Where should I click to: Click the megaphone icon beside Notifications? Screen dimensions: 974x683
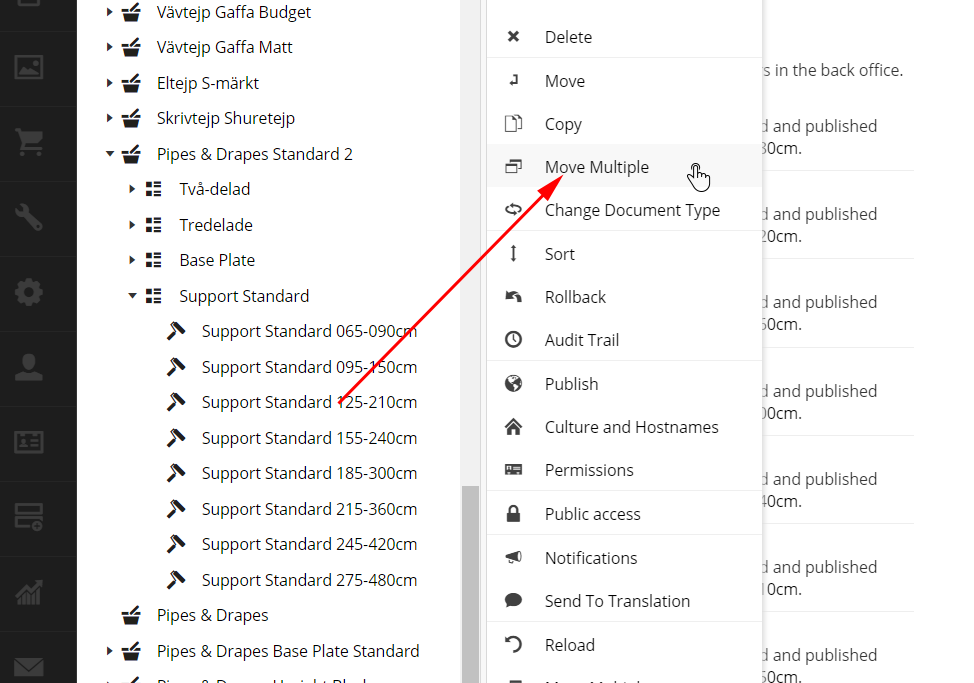[x=513, y=558]
